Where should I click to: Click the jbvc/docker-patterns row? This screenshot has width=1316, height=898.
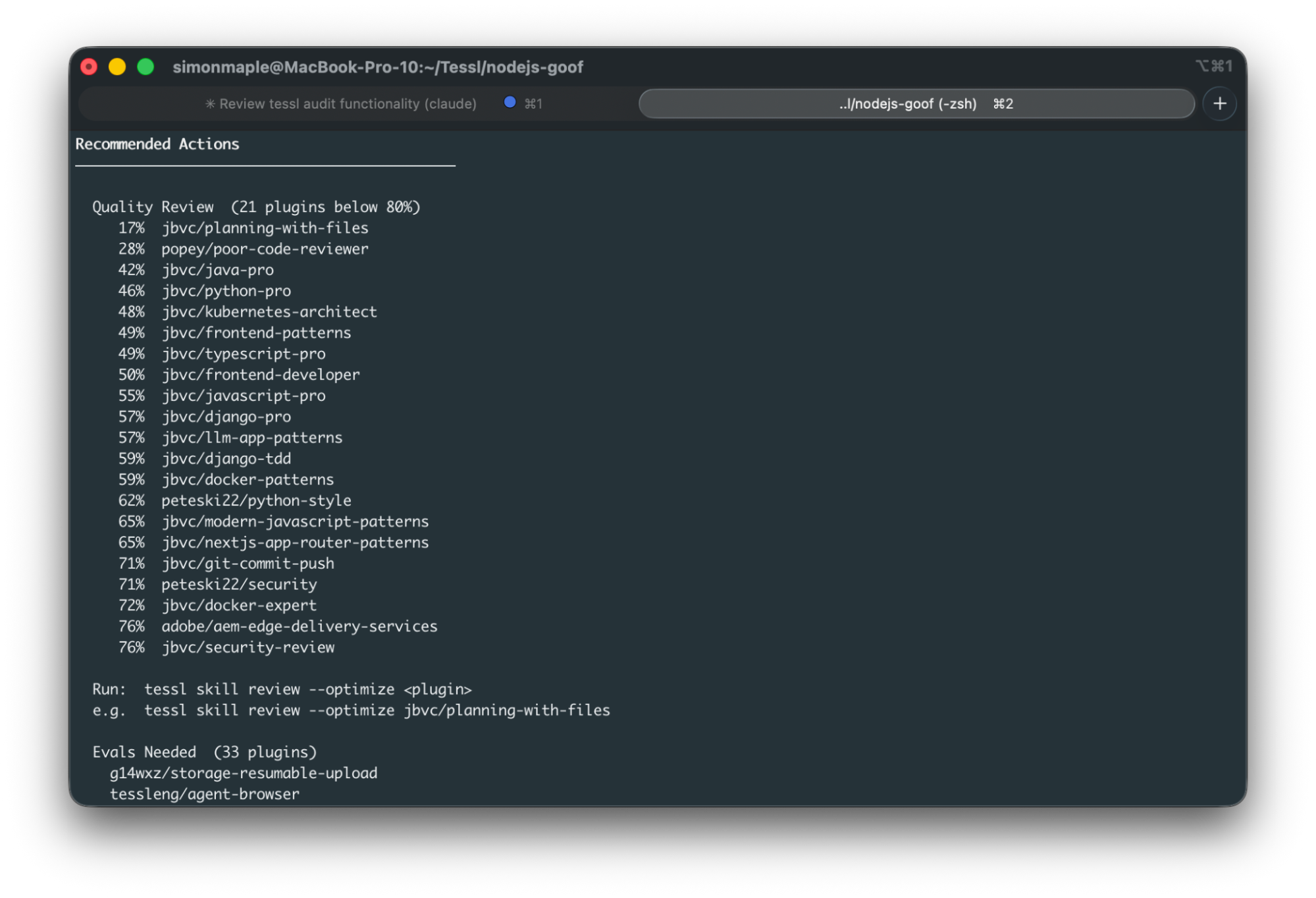[x=226, y=479]
